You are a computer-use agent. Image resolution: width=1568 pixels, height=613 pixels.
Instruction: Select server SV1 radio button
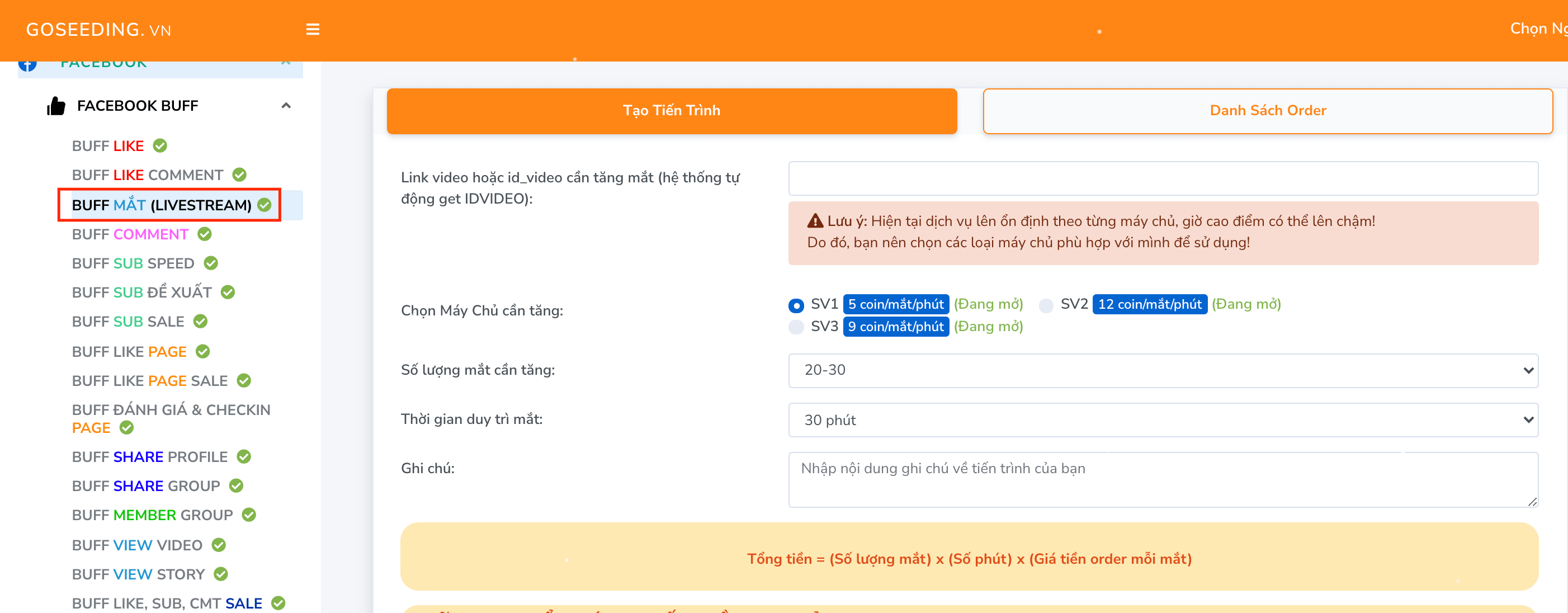pos(796,305)
